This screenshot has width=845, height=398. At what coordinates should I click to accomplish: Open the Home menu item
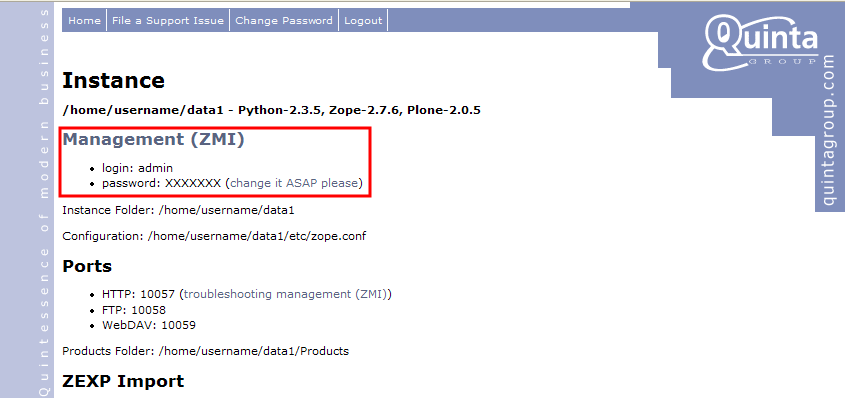(x=84, y=20)
